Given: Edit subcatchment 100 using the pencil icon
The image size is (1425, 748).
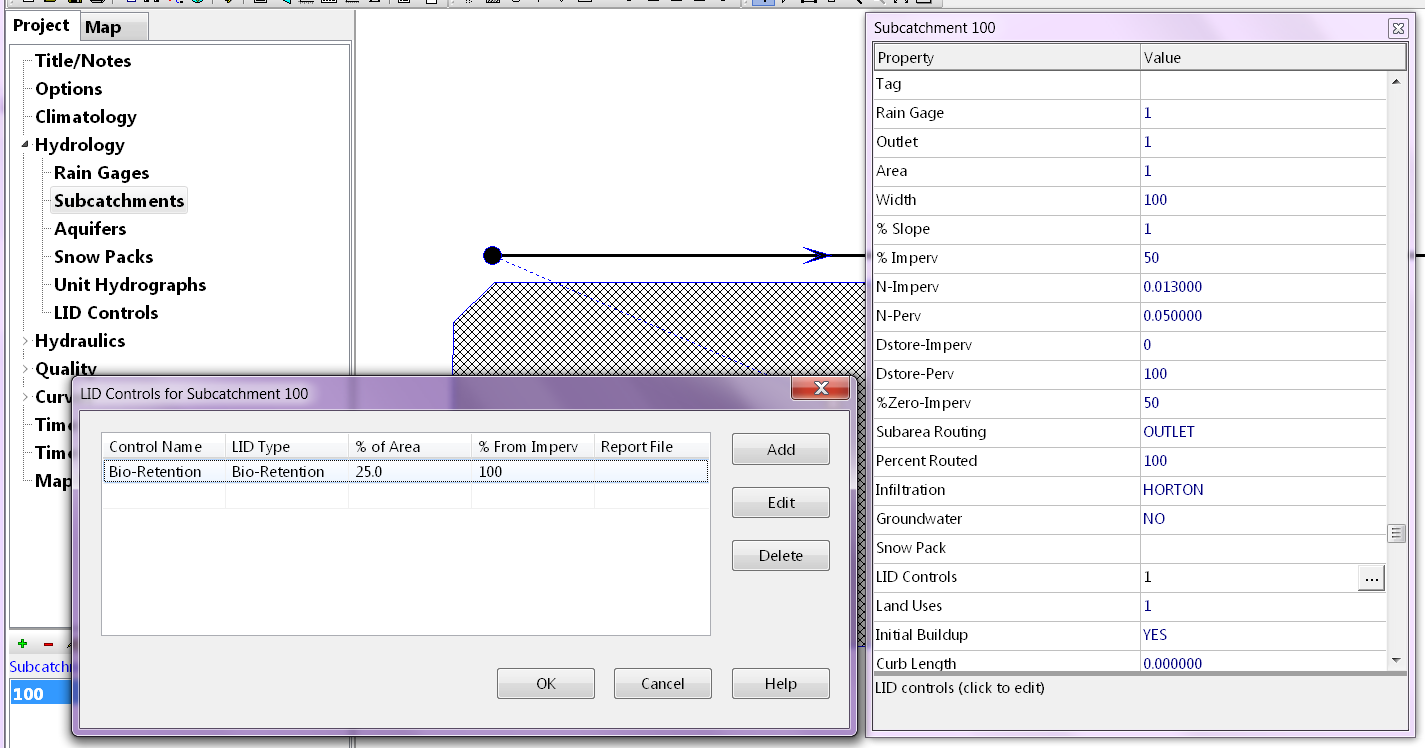Looking at the screenshot, I should (x=68, y=644).
